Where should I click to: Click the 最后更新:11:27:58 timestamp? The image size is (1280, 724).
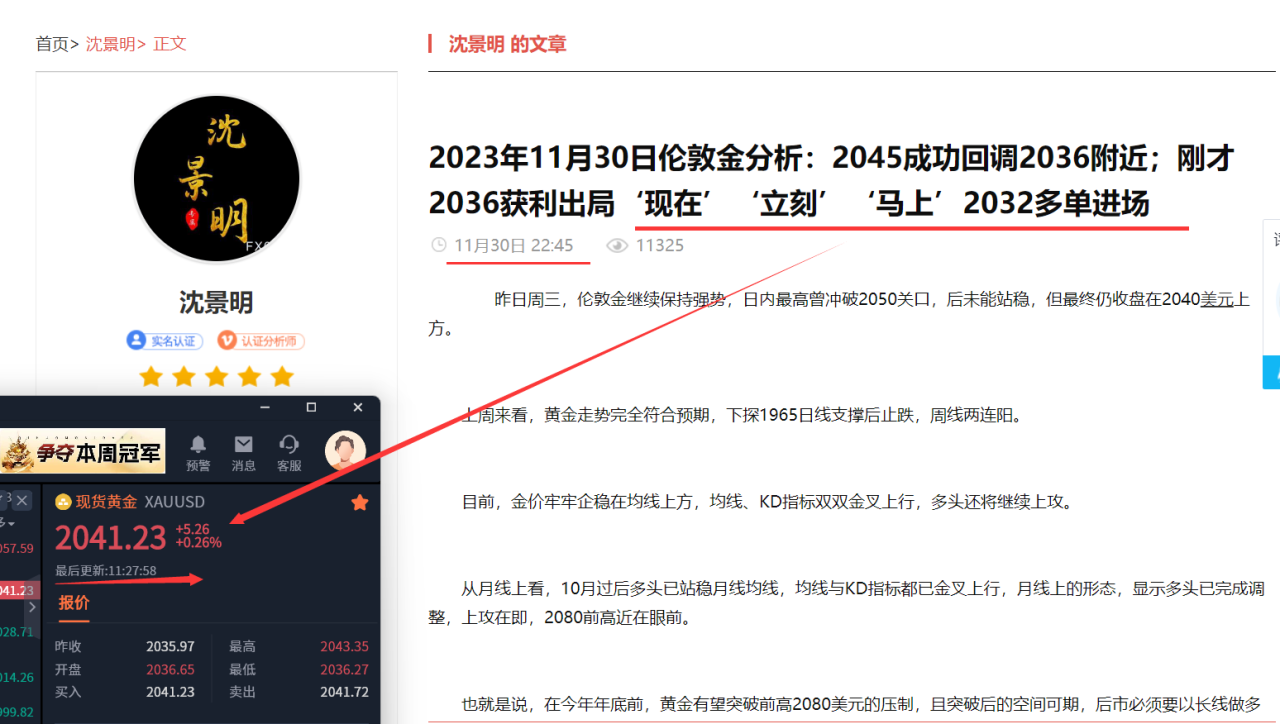[105, 571]
